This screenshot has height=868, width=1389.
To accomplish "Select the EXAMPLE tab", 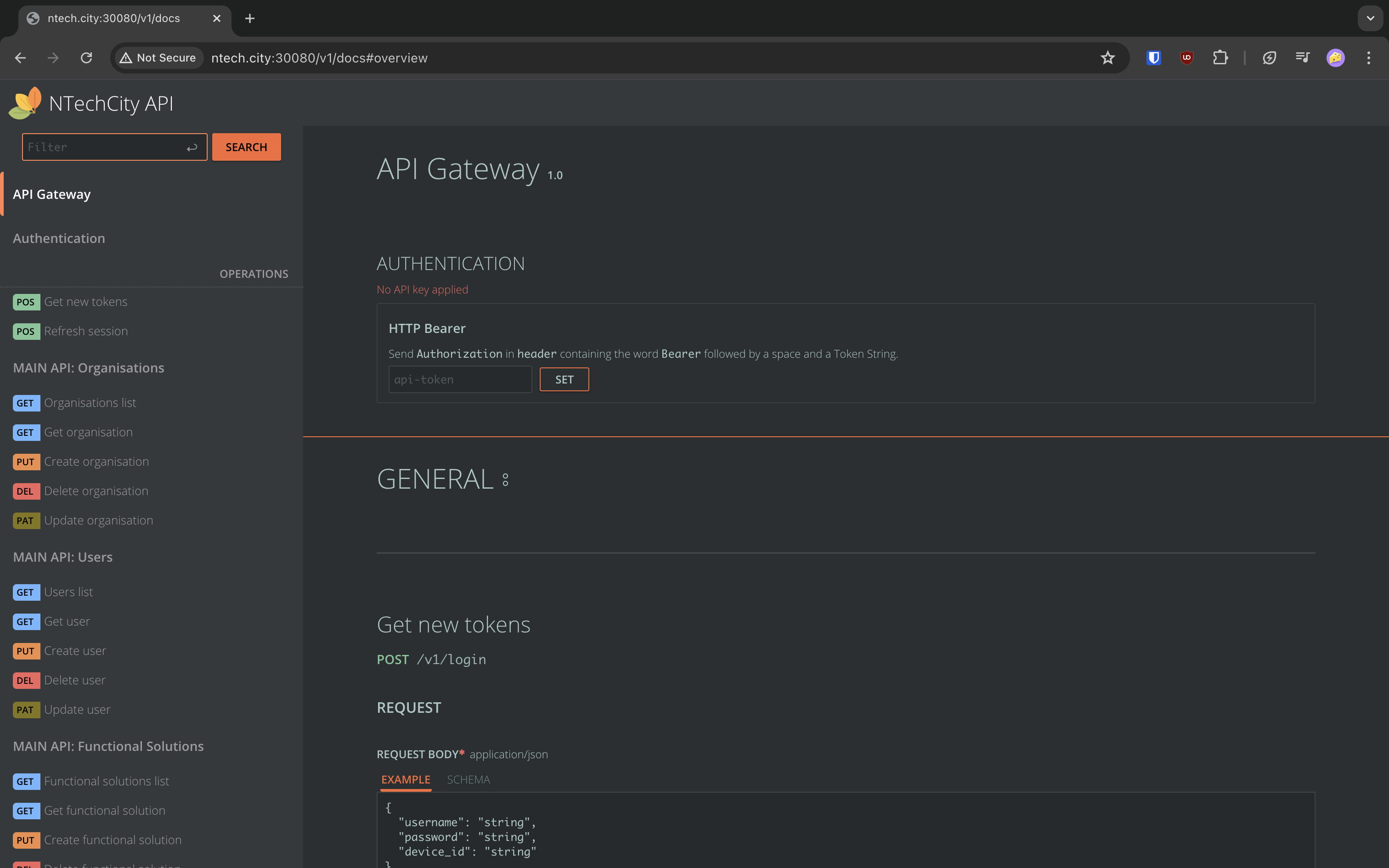I will [405, 780].
